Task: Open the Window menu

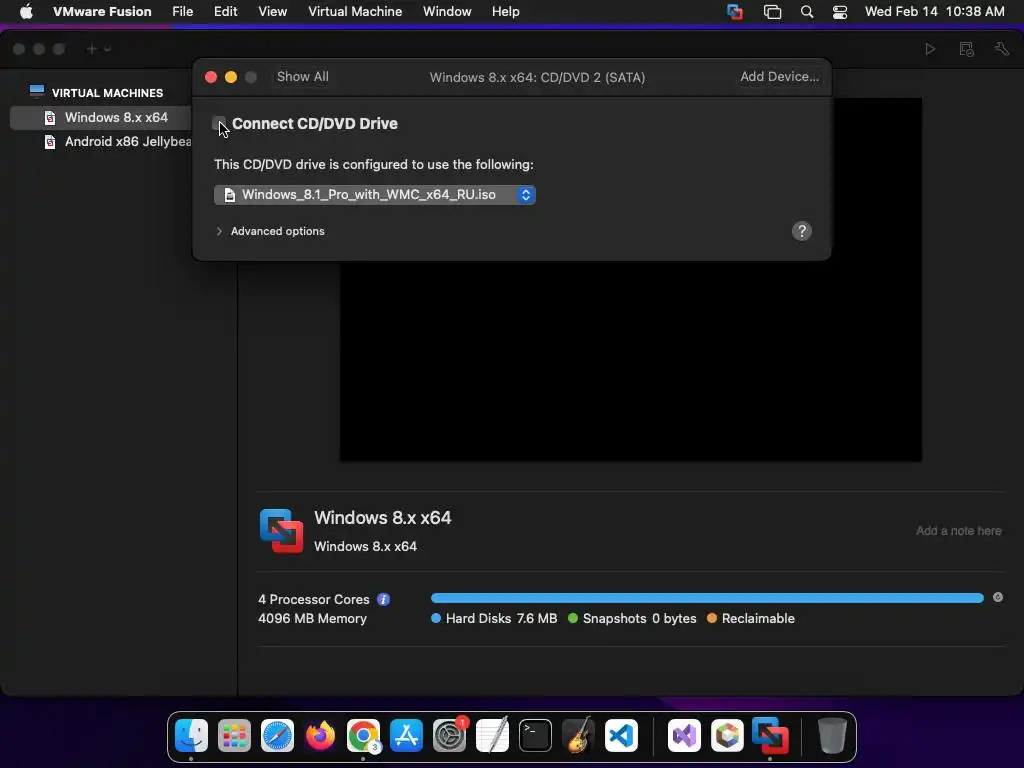Action: [x=447, y=12]
